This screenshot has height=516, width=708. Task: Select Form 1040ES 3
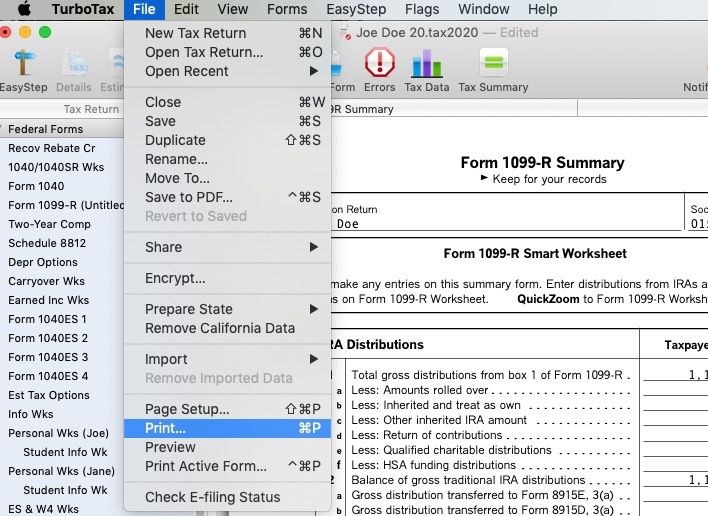48,357
